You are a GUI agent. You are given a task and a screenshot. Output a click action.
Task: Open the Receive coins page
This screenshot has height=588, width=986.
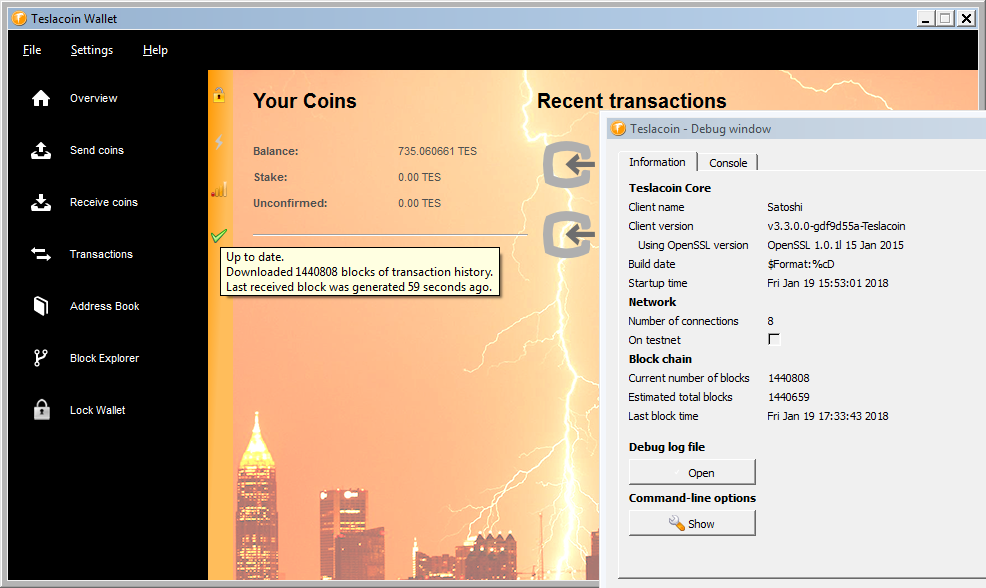tap(104, 202)
